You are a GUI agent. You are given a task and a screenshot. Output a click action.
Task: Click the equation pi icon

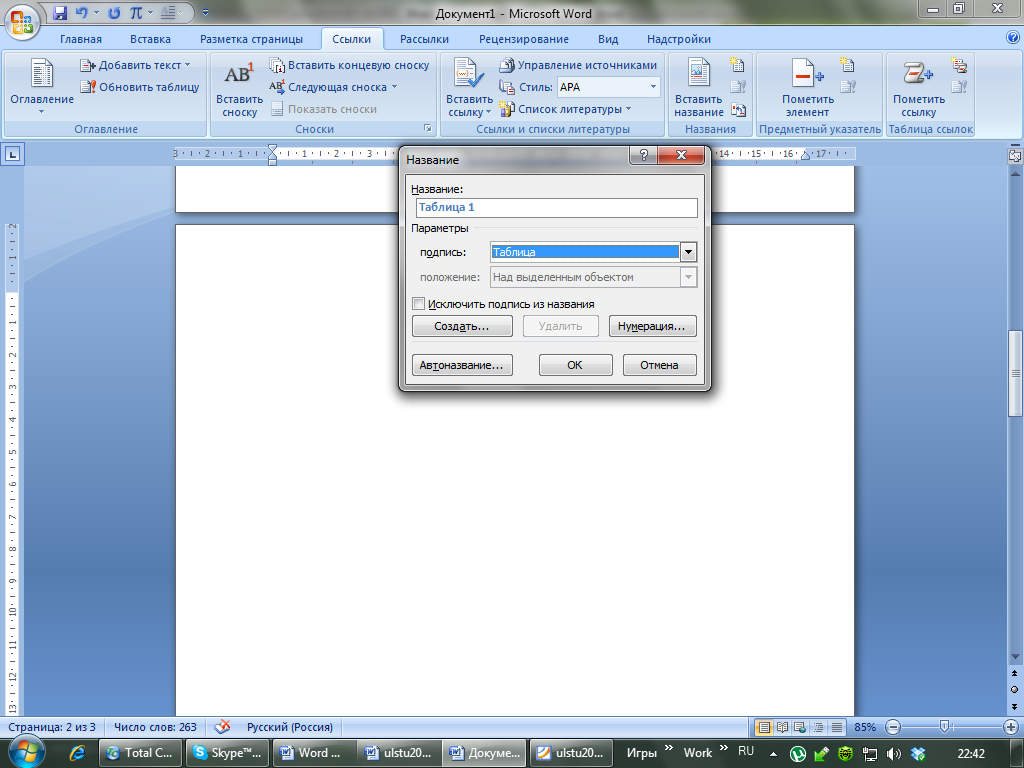(x=136, y=12)
